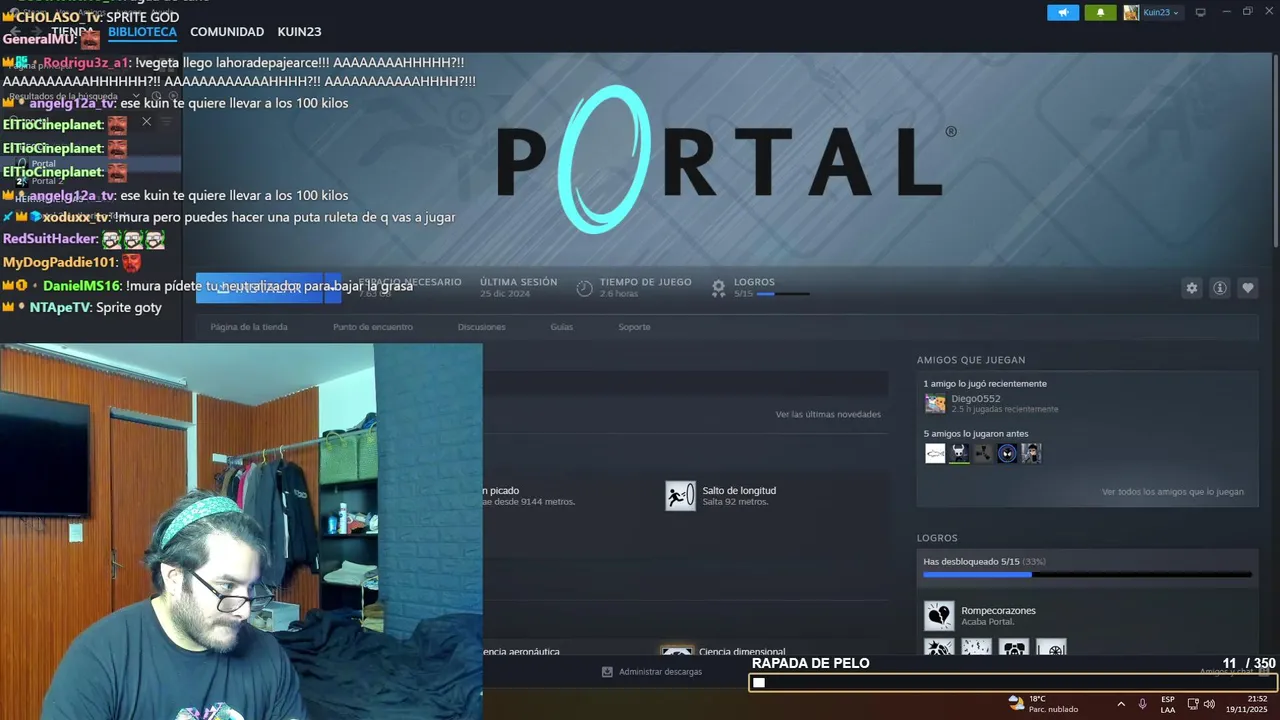Switch to Big Picture mode monitor icon
The width and height of the screenshot is (1280, 720).
pyautogui.click(x=1200, y=12)
